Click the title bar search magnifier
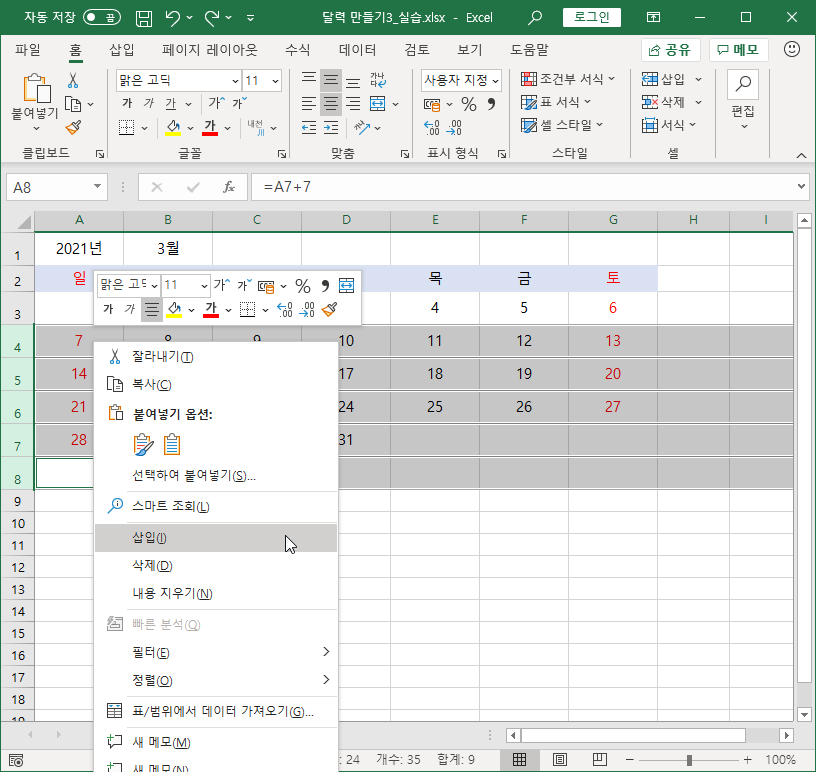Screen dimensions: 816x772 click(x=534, y=18)
